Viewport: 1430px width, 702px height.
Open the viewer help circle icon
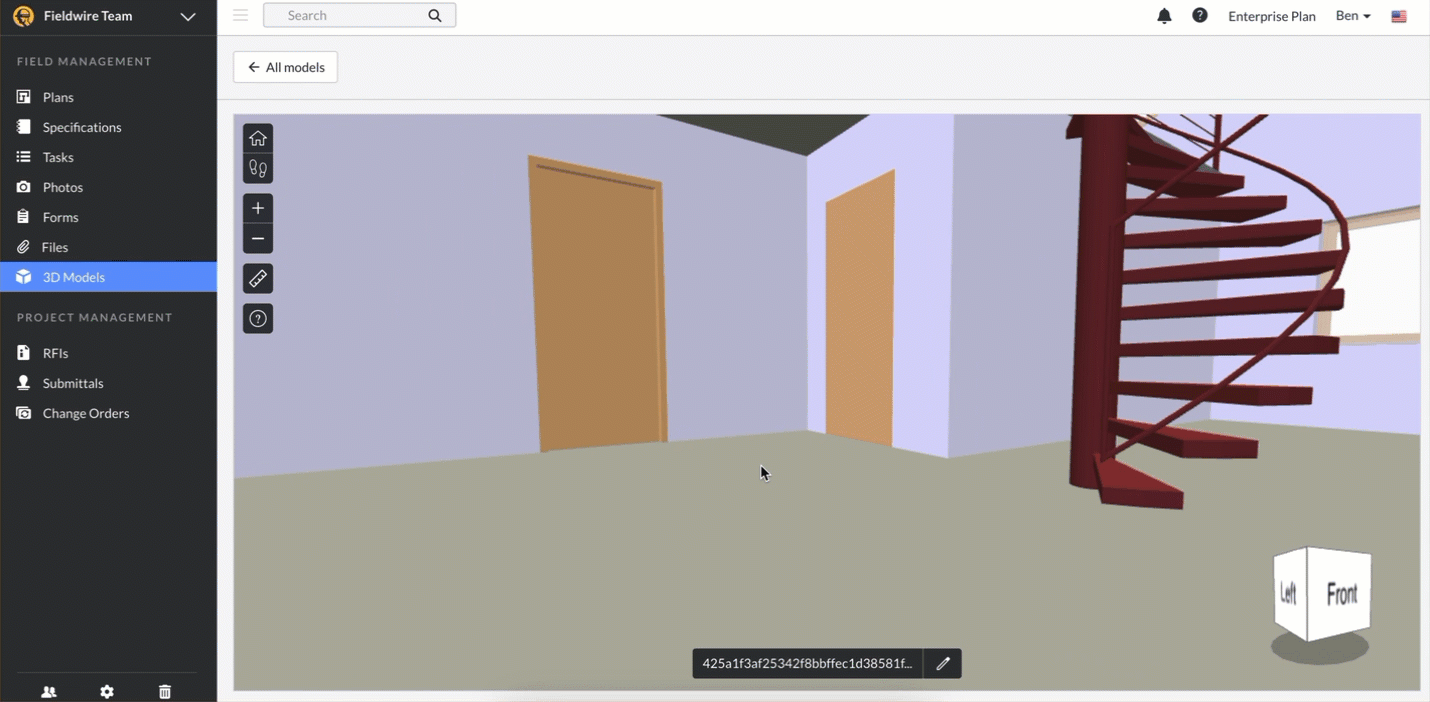coord(257,318)
